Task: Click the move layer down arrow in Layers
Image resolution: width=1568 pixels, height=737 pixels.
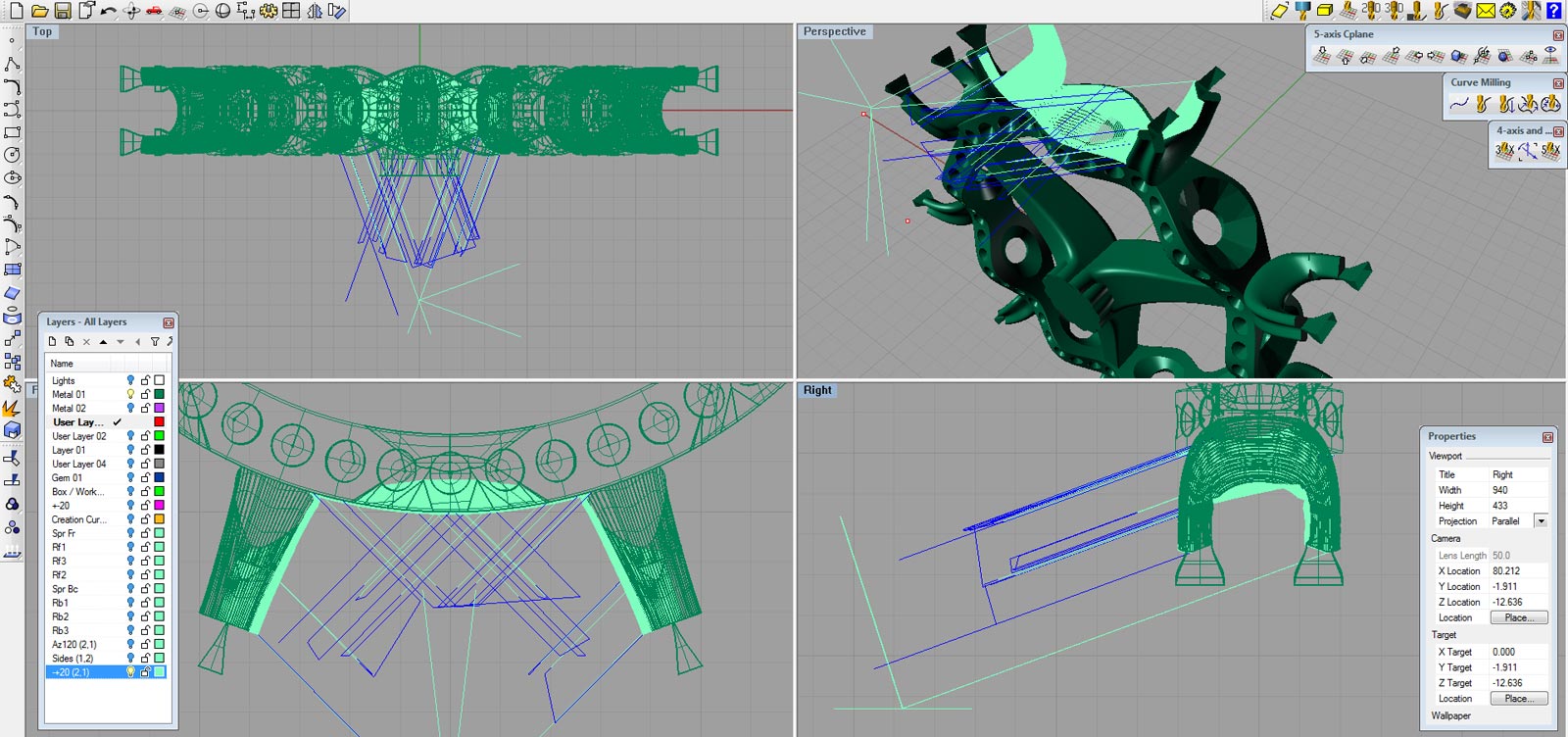Action: [121, 342]
